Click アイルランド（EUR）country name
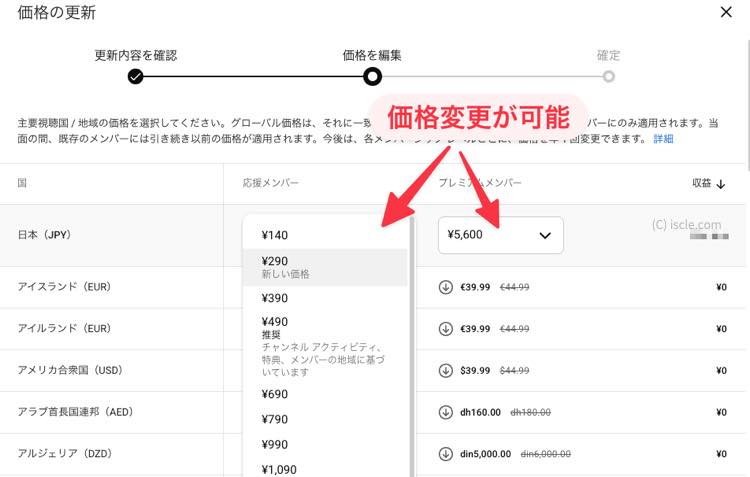 click(64, 328)
